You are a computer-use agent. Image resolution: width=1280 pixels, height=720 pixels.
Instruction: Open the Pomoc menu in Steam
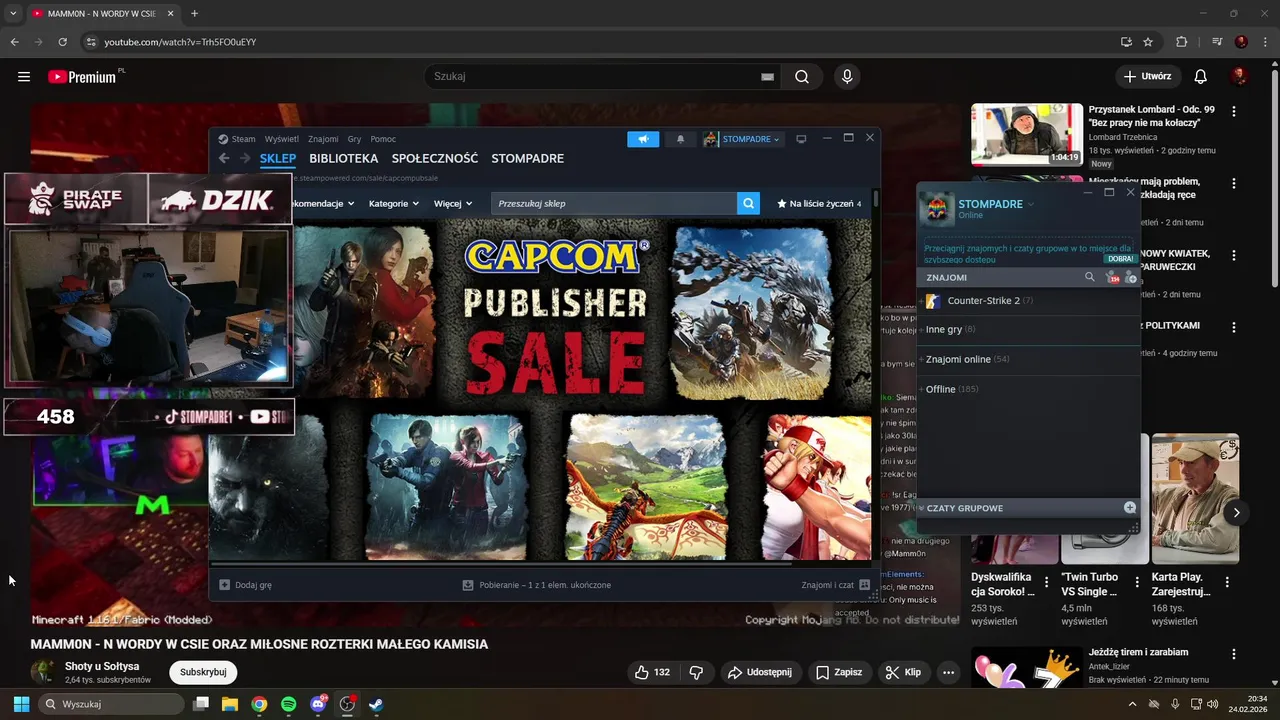[x=383, y=139]
